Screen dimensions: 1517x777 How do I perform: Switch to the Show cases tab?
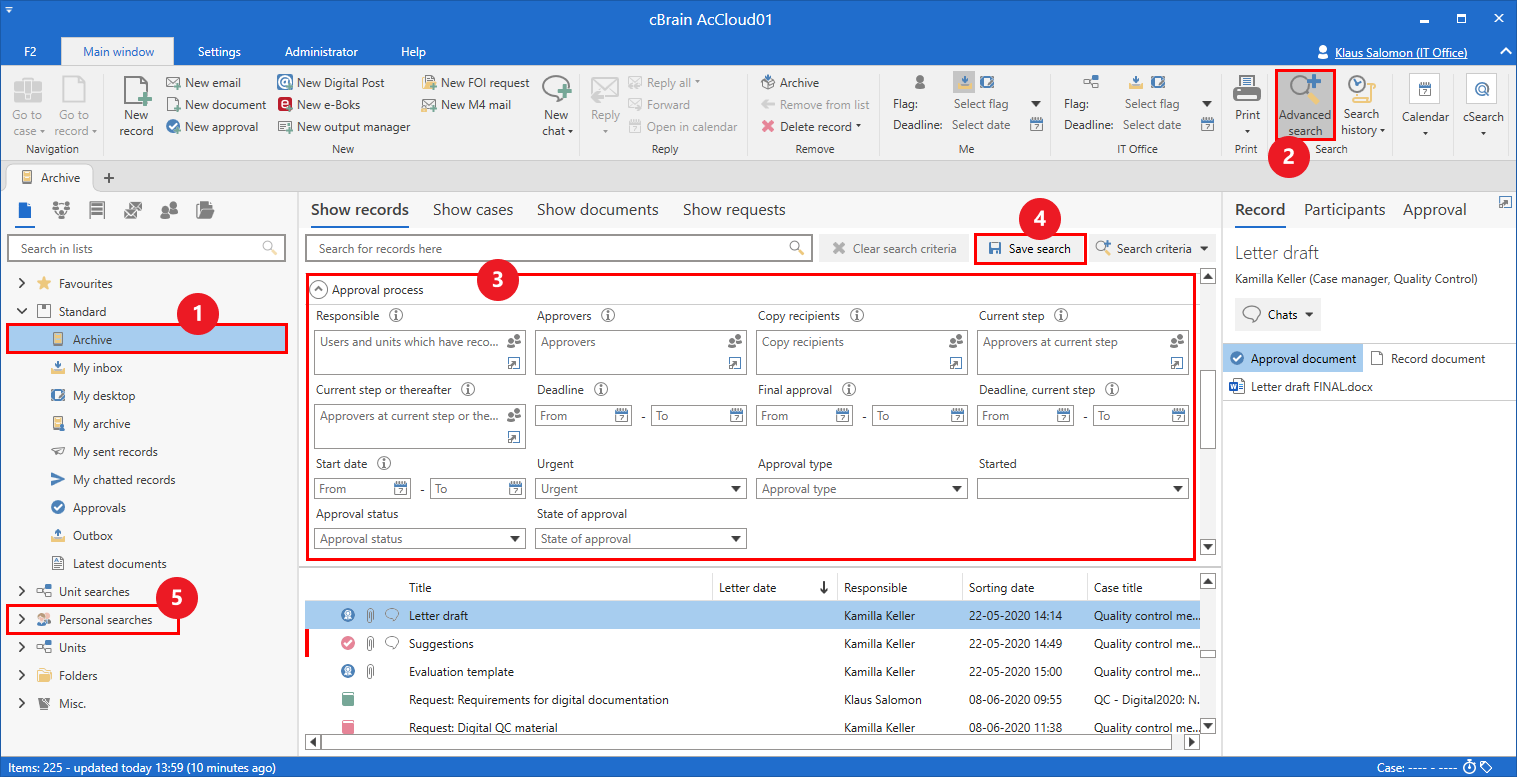click(472, 210)
